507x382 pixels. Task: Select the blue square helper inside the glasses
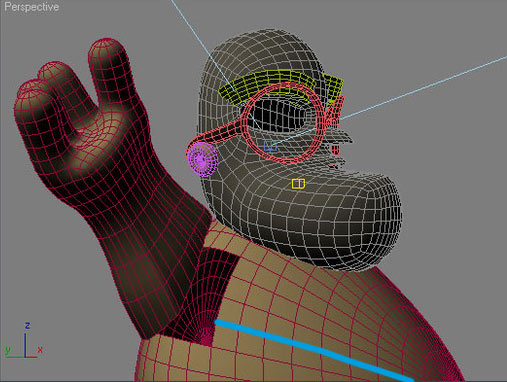pos(270,146)
